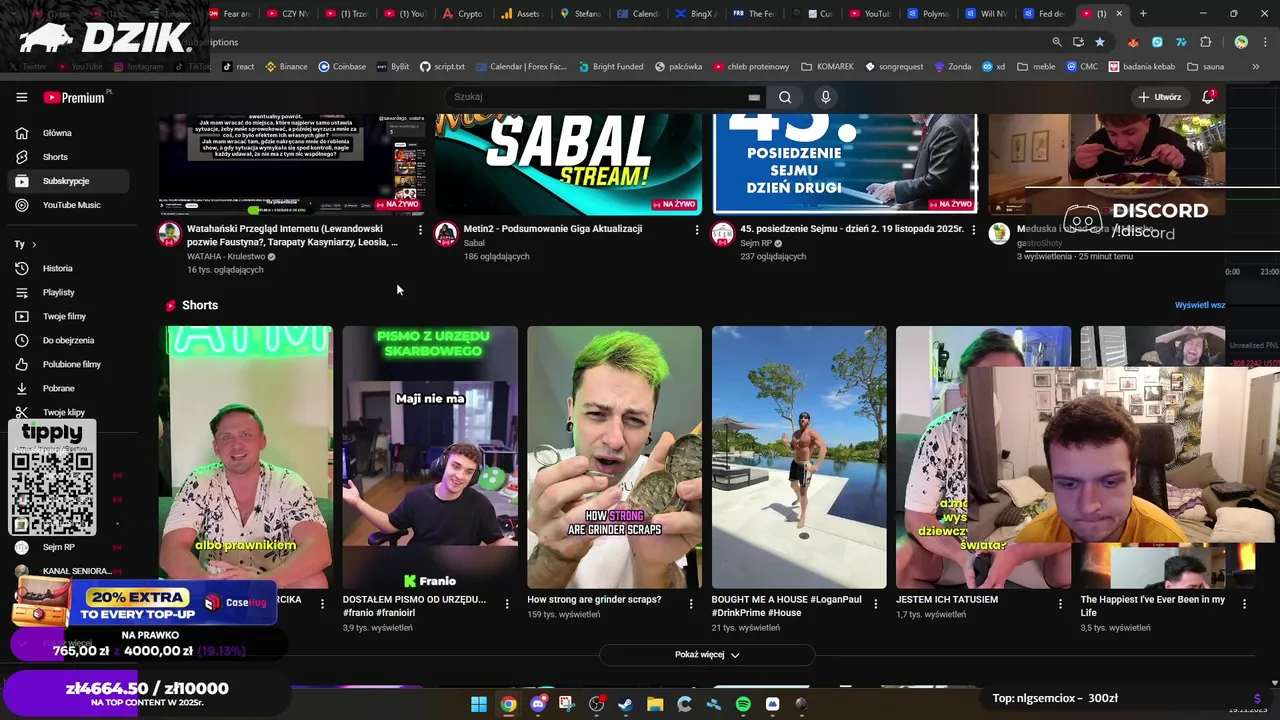Screen dimensions: 1280x720
Task: Switch to the 'Fed de' browser tab
Action: click(1045, 14)
